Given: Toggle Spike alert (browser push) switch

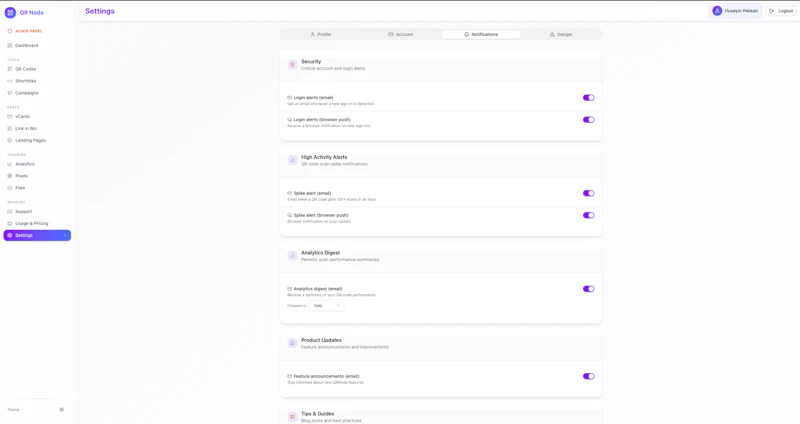Looking at the screenshot, I should (x=589, y=215).
